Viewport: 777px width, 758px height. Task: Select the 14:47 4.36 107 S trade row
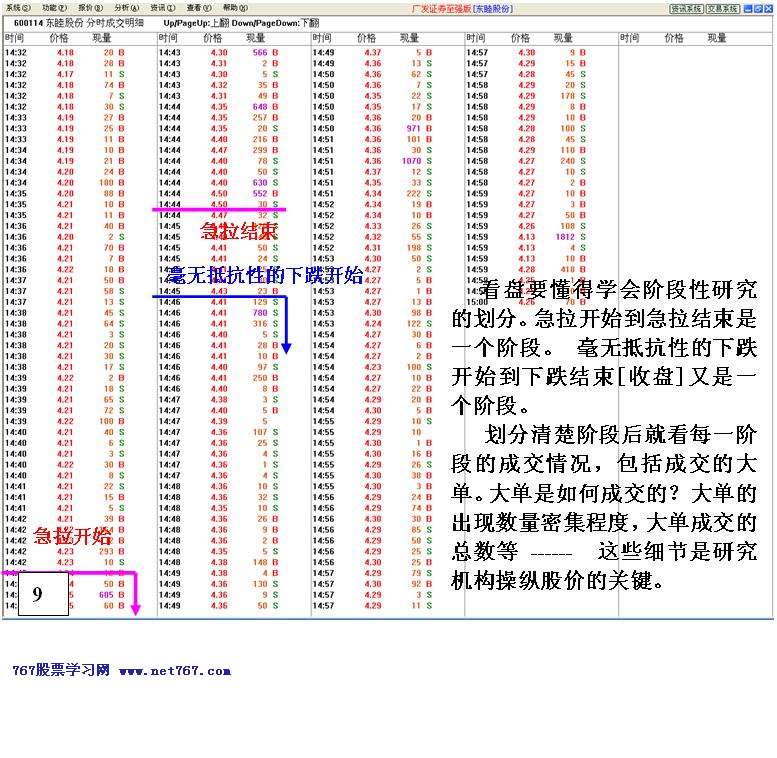[219, 433]
